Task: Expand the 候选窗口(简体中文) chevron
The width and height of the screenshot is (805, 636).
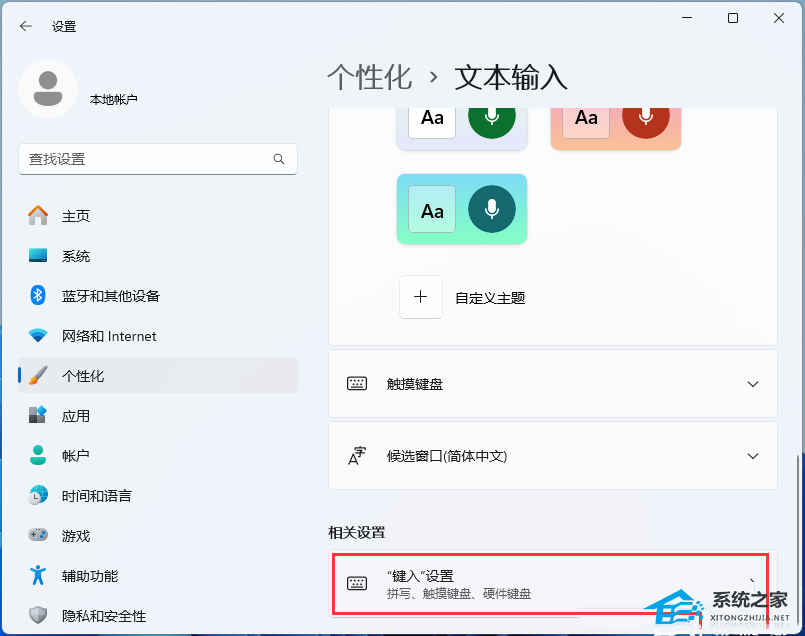Action: 753,456
